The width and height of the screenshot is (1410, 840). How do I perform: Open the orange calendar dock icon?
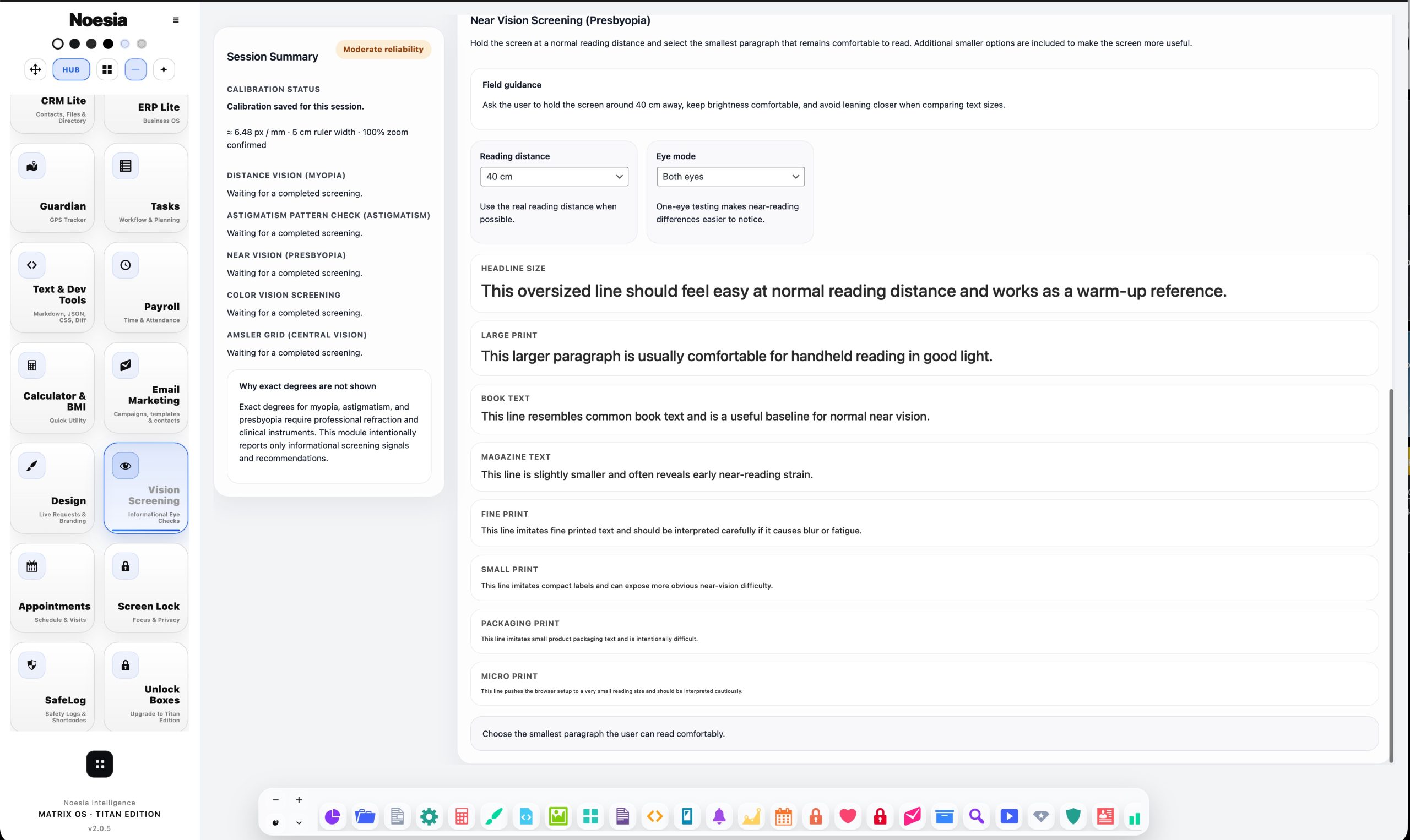click(784, 816)
